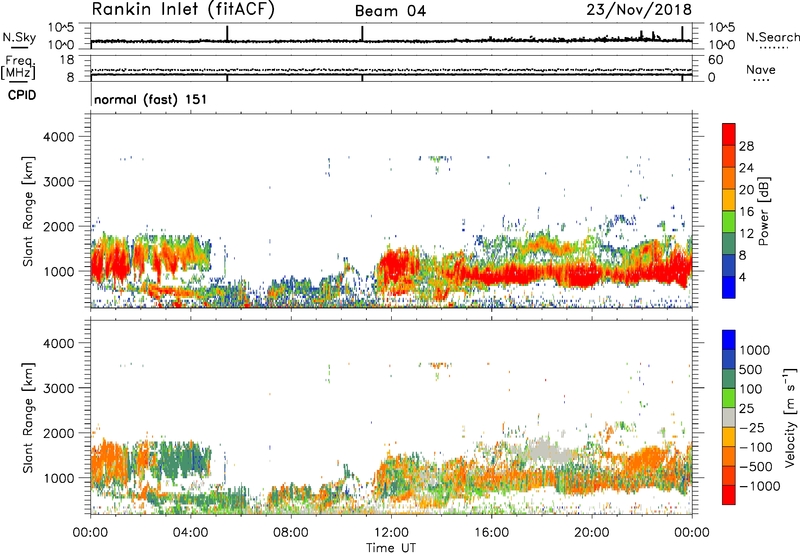Select the "60" Nave axis tick
Image resolution: width=800 pixels, height=554 pixels.
[x=715, y=60]
